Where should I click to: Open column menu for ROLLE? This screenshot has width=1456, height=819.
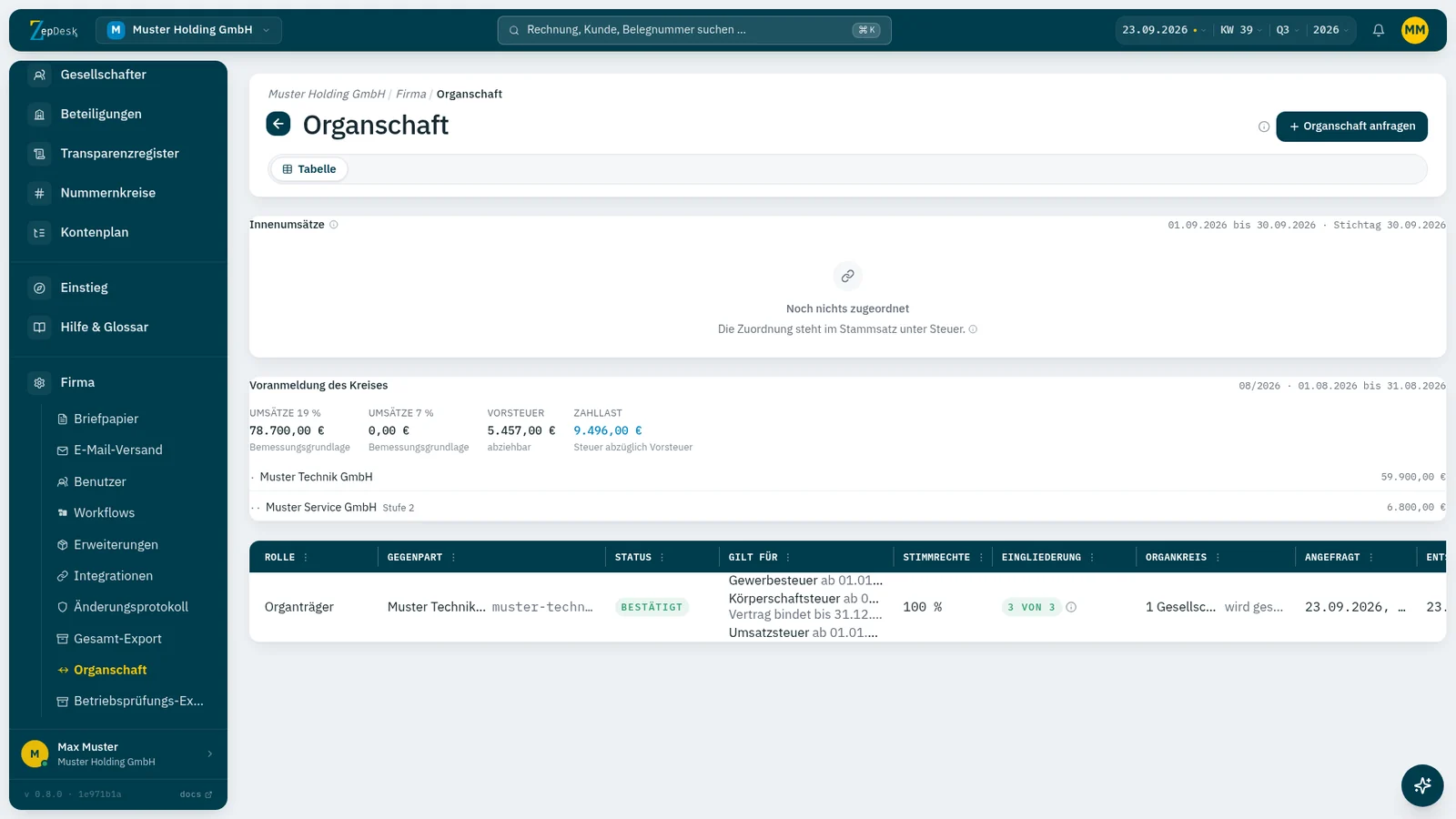point(306,557)
